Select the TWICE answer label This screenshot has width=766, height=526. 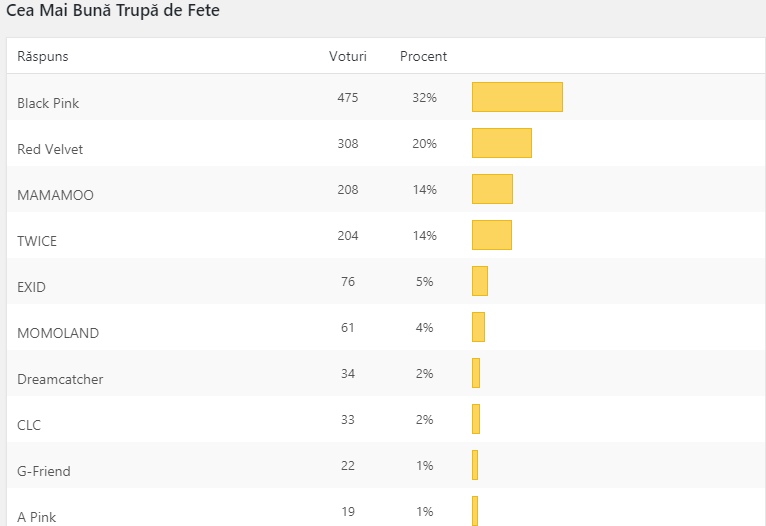click(x=37, y=241)
